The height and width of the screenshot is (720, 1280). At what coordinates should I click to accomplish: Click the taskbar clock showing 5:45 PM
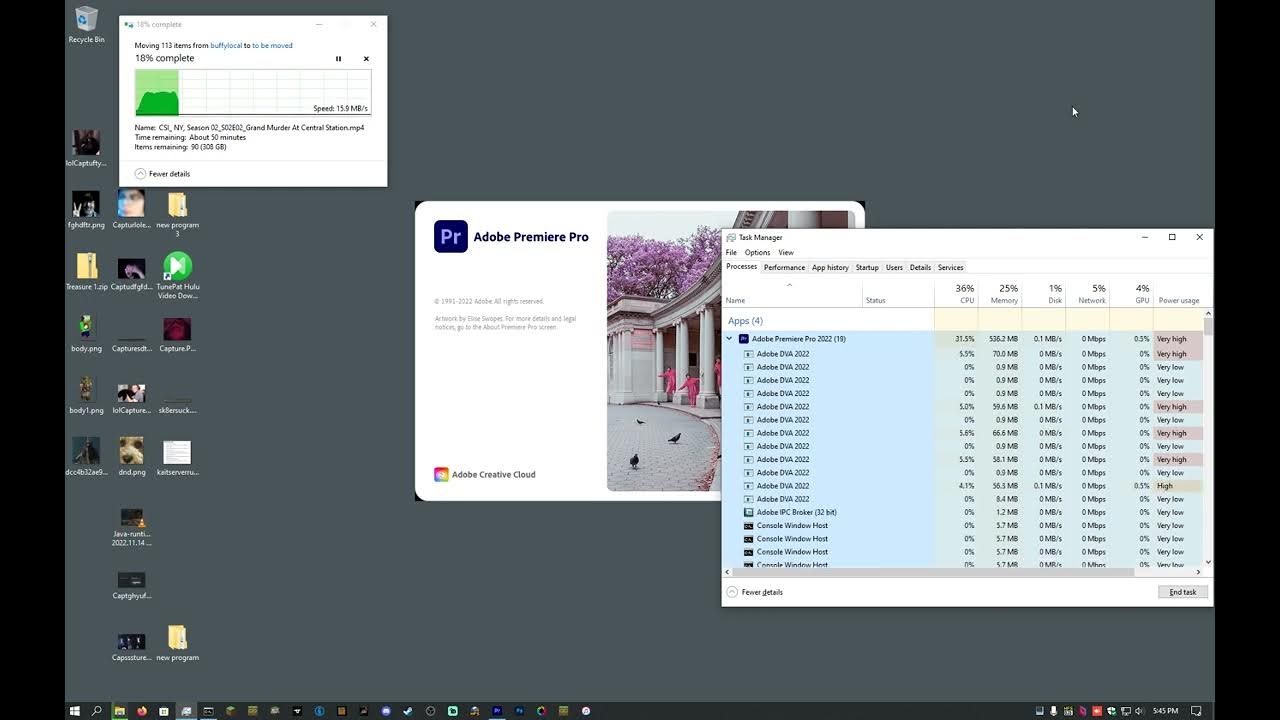coord(1166,711)
